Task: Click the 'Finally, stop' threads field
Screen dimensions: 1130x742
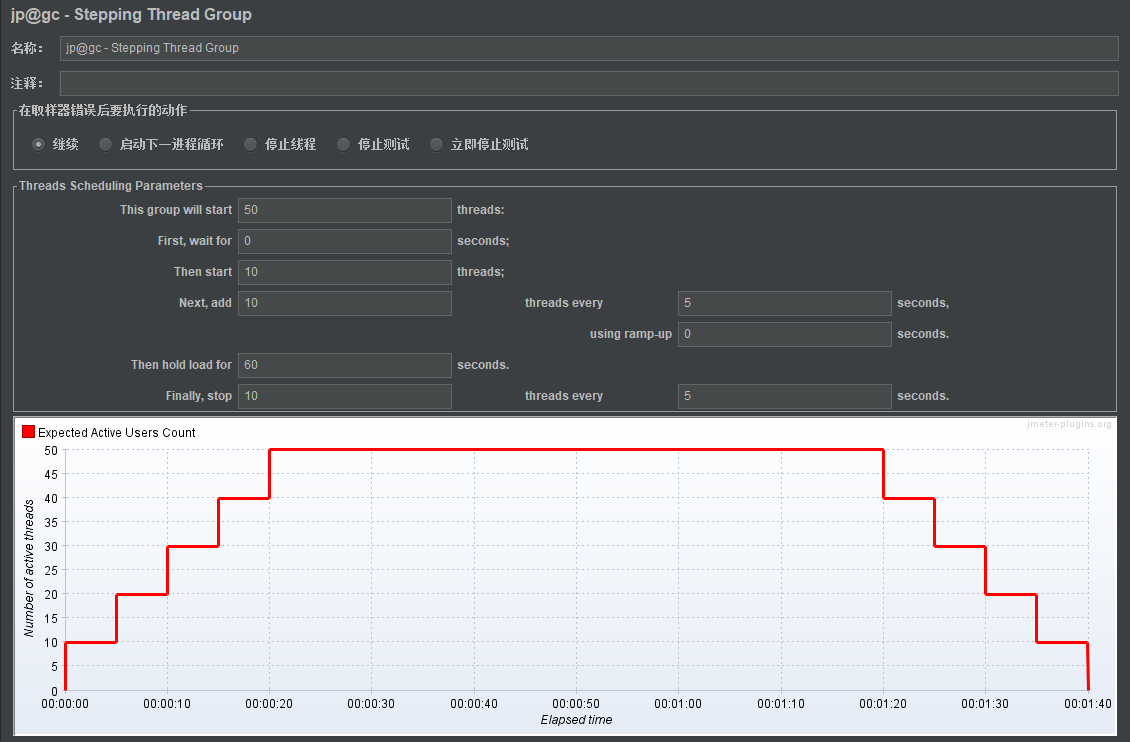Action: (344, 396)
